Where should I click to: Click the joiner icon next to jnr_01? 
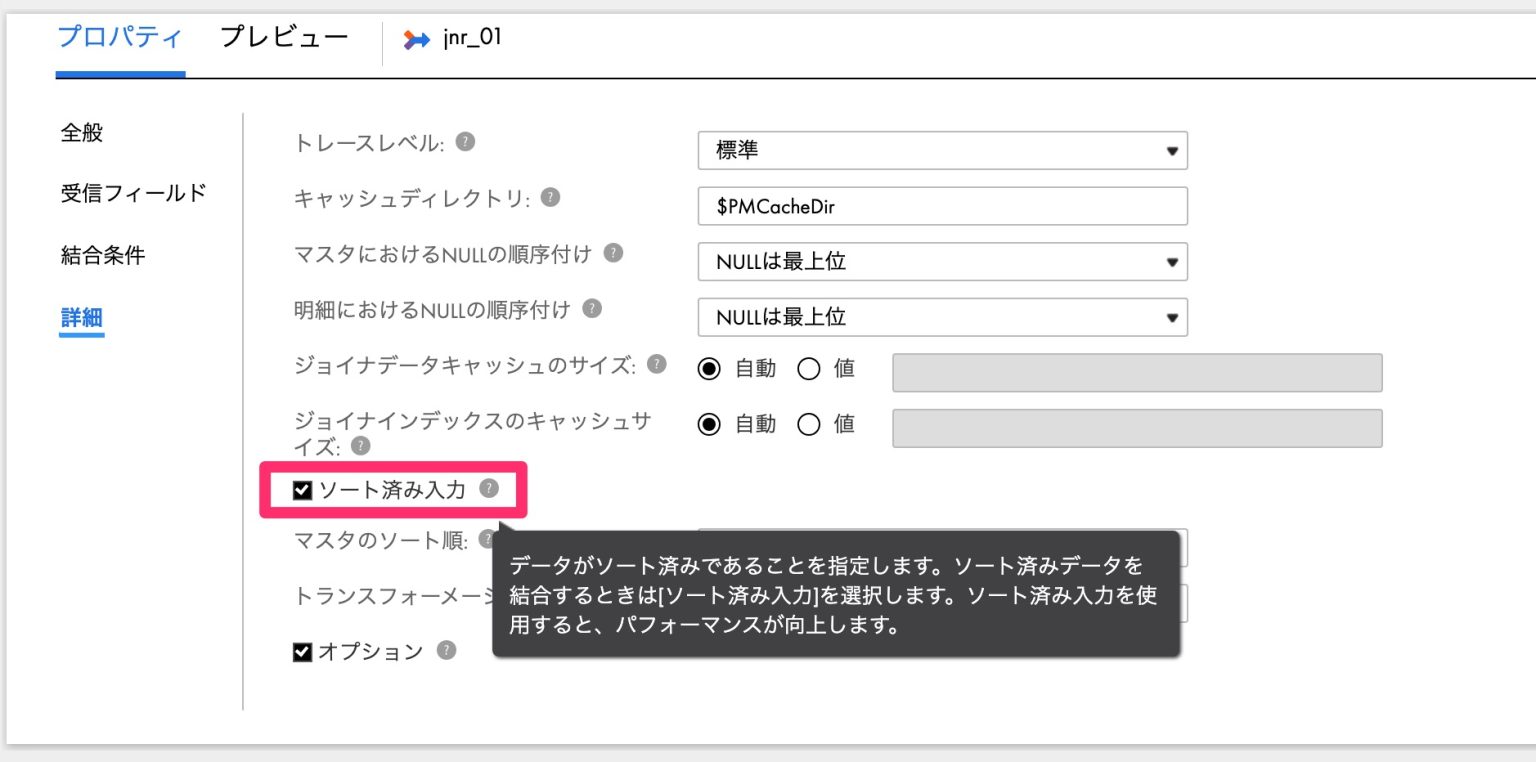tap(418, 40)
